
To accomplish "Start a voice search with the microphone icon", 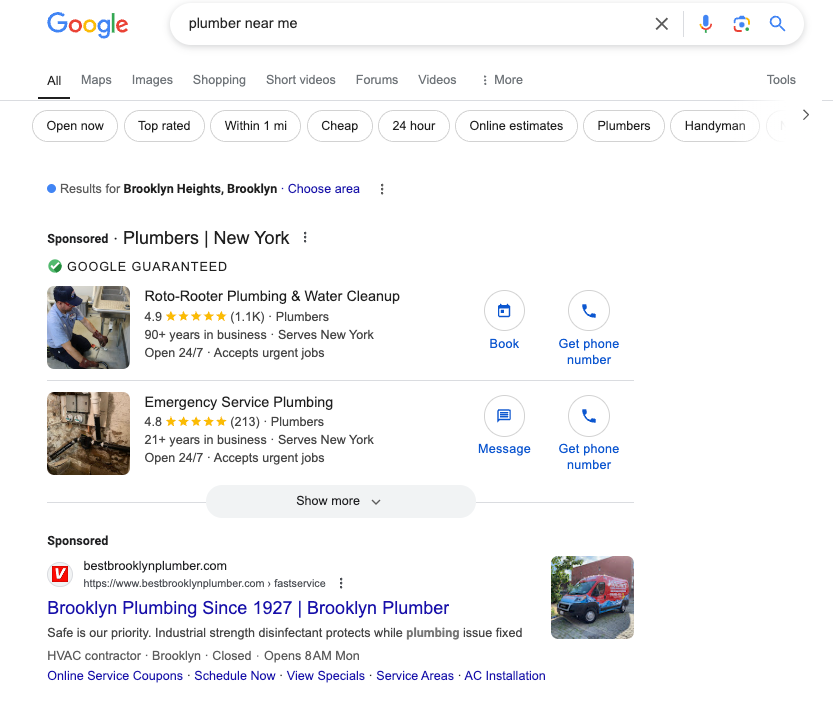I will click(x=705, y=24).
